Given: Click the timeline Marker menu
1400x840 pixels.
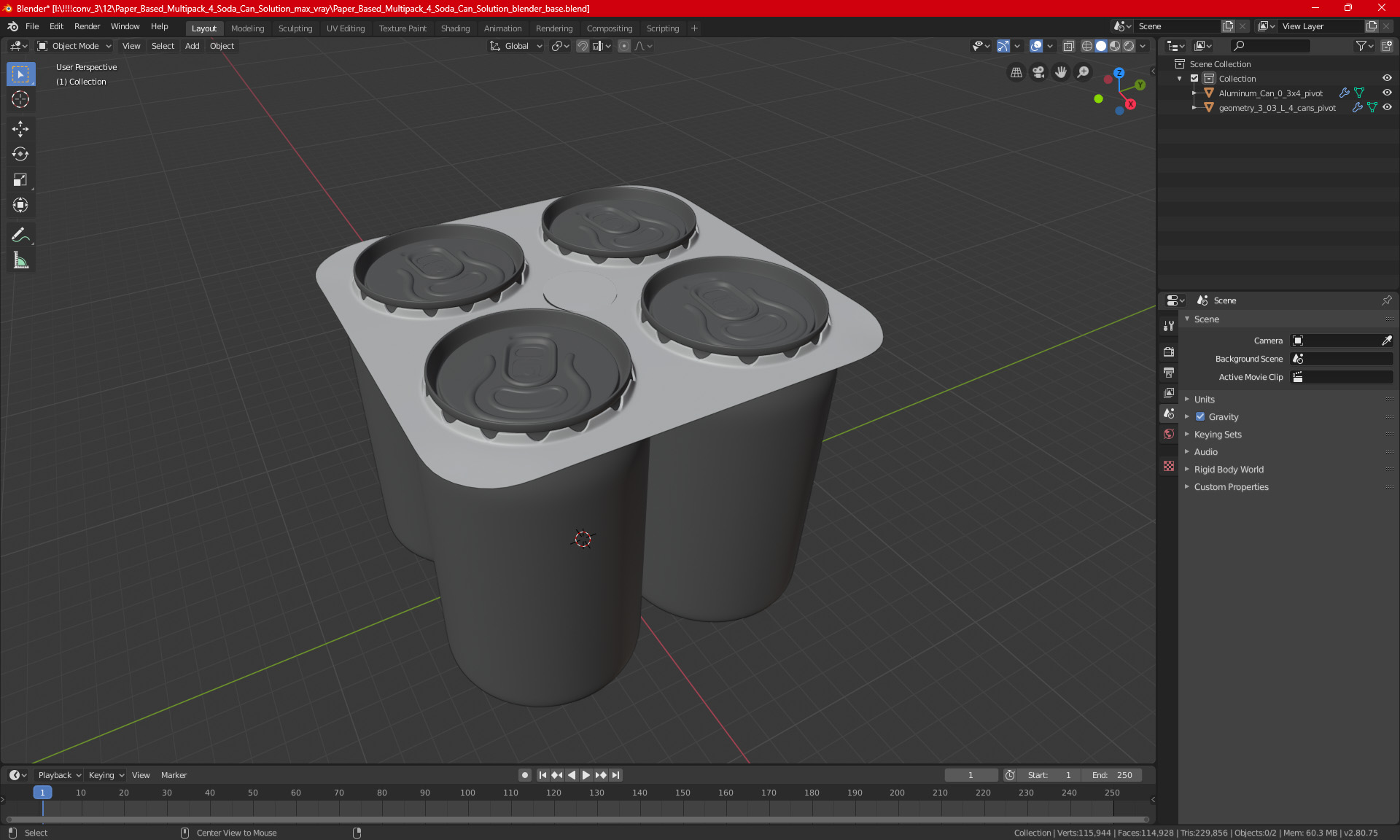Looking at the screenshot, I should (x=174, y=775).
